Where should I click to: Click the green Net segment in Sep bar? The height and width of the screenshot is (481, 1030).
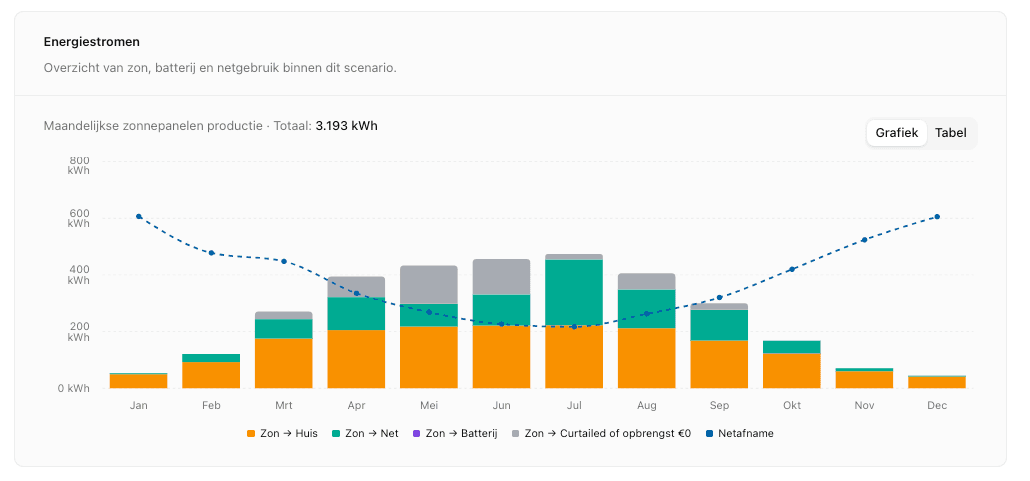click(719, 325)
